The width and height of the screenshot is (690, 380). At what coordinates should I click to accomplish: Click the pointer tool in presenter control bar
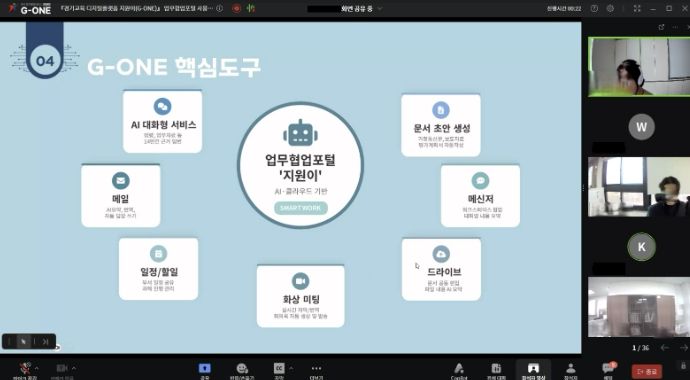coord(23,342)
